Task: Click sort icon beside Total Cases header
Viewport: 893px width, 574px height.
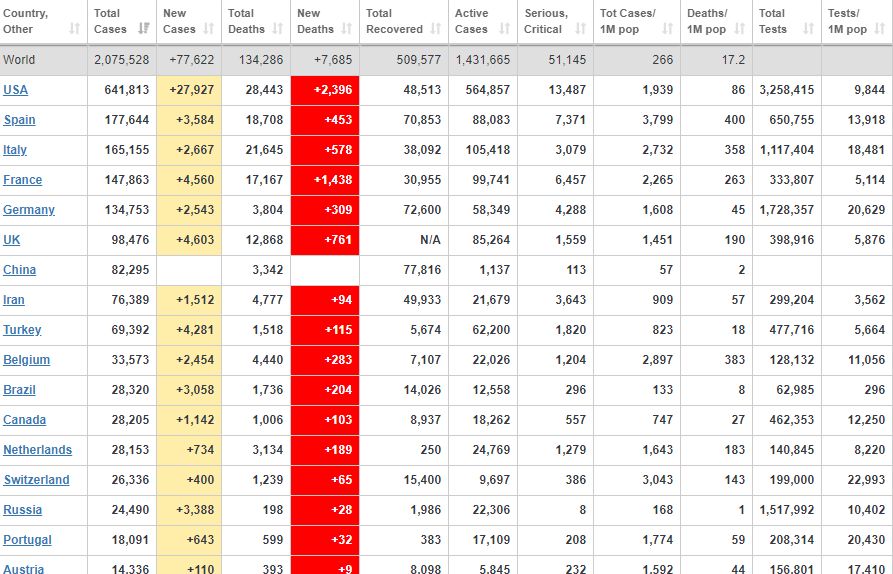Action: click(x=143, y=29)
